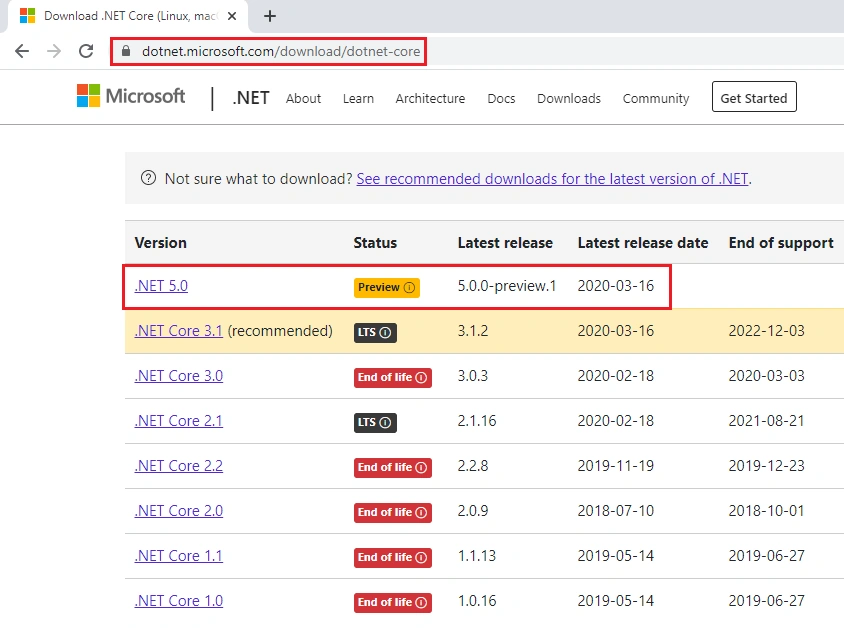Click End of life badge for .NET Core 1.1
Image resolution: width=844 pixels, height=628 pixels.
[x=392, y=557]
